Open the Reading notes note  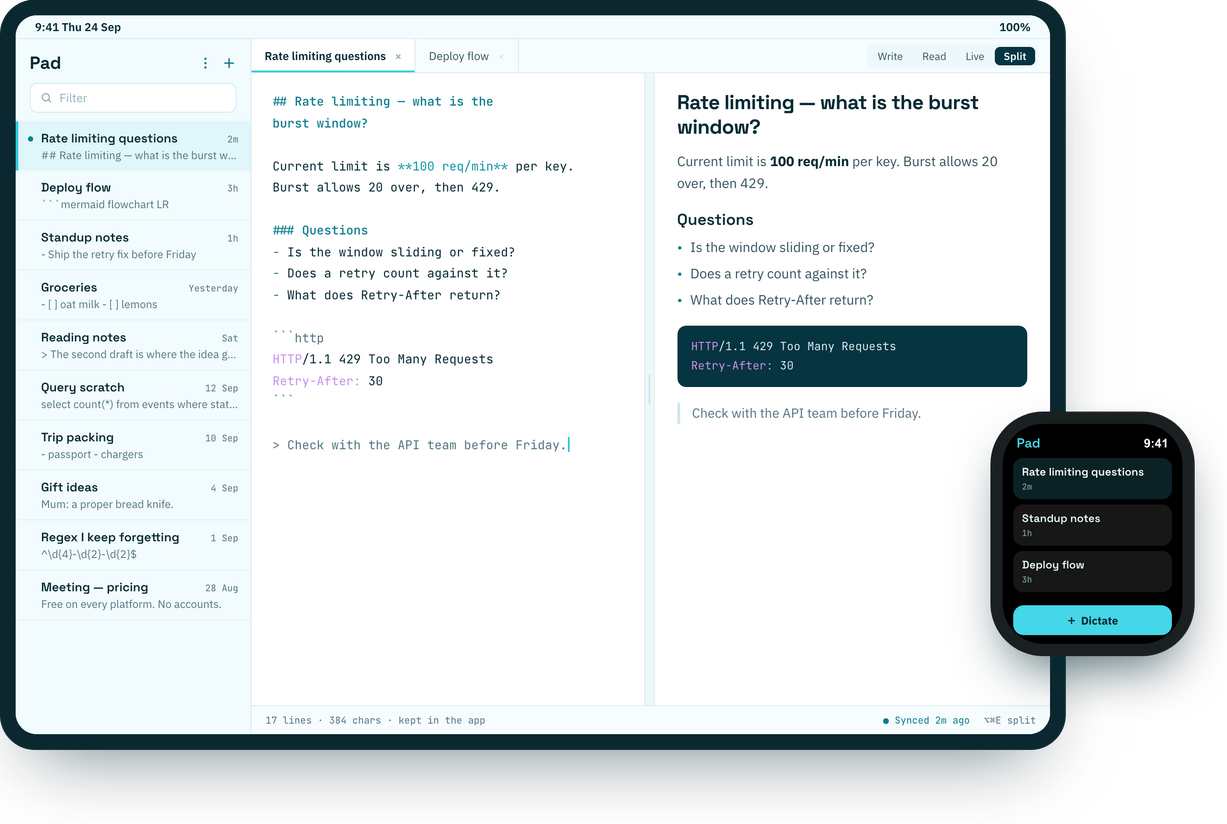pos(134,345)
